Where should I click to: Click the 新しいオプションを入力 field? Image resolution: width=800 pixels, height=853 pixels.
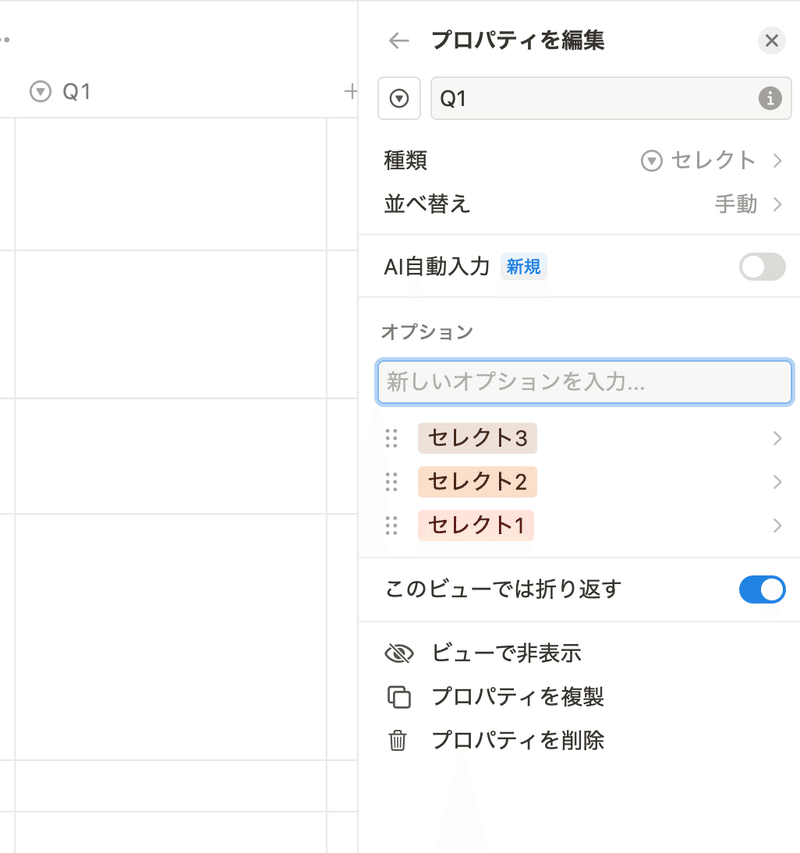tap(584, 382)
